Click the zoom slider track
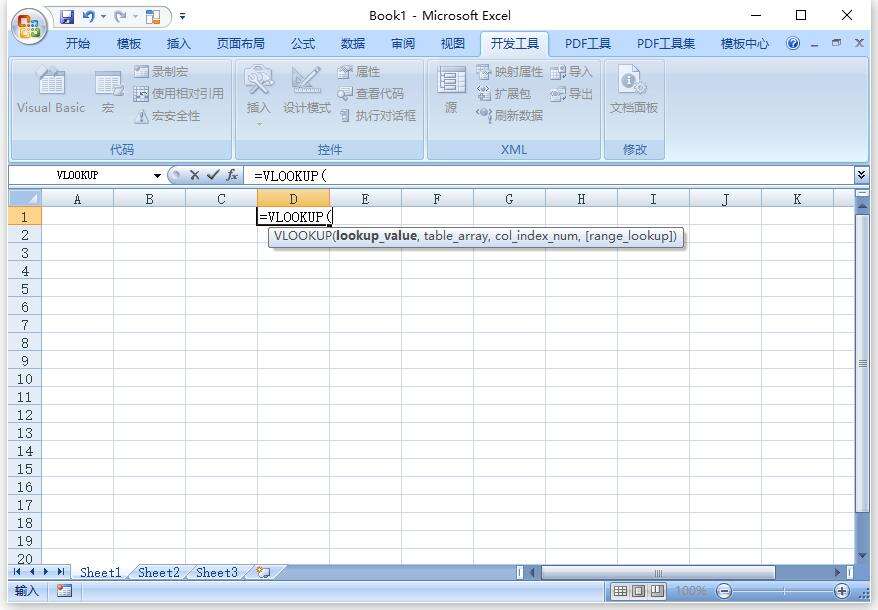This screenshot has height=610, width=878. [783, 591]
